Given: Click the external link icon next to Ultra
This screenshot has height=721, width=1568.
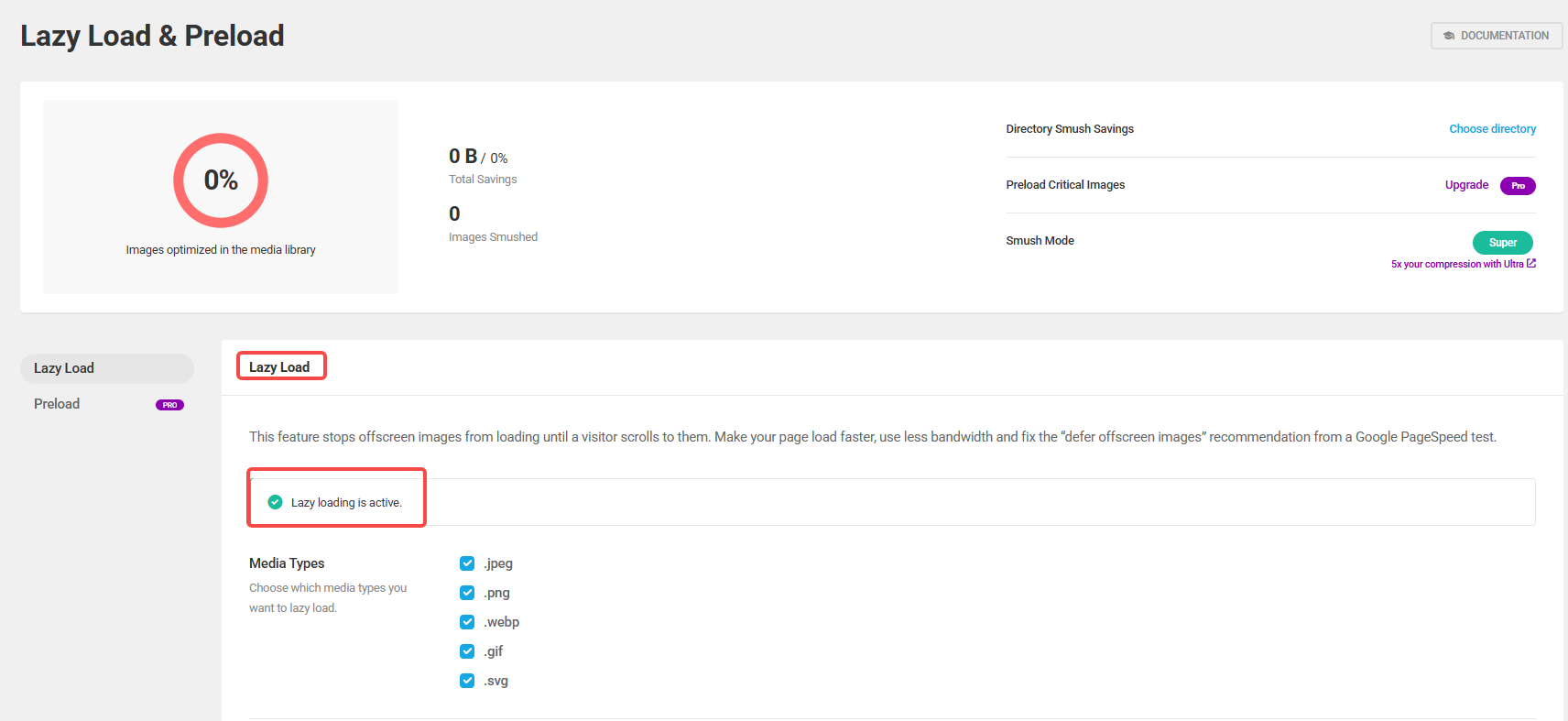Looking at the screenshot, I should [x=1531, y=264].
